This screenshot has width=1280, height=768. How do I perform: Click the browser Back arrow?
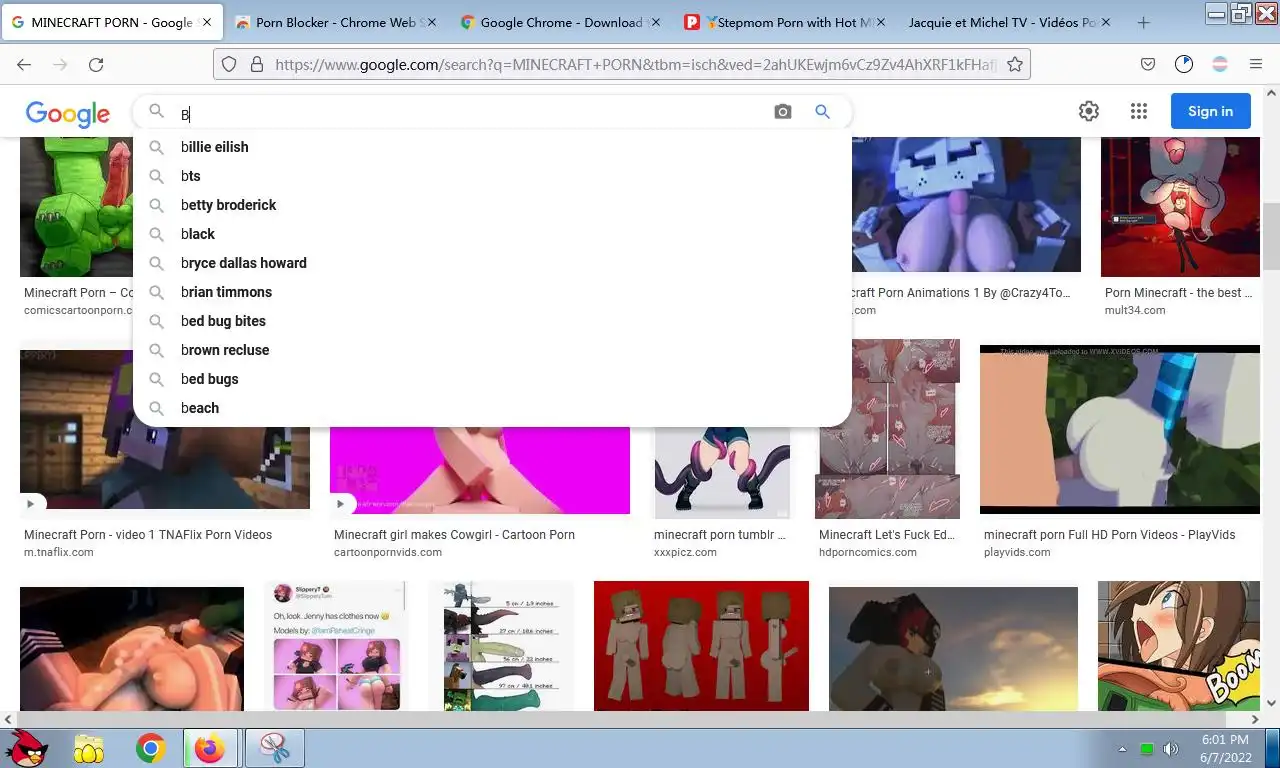24,64
